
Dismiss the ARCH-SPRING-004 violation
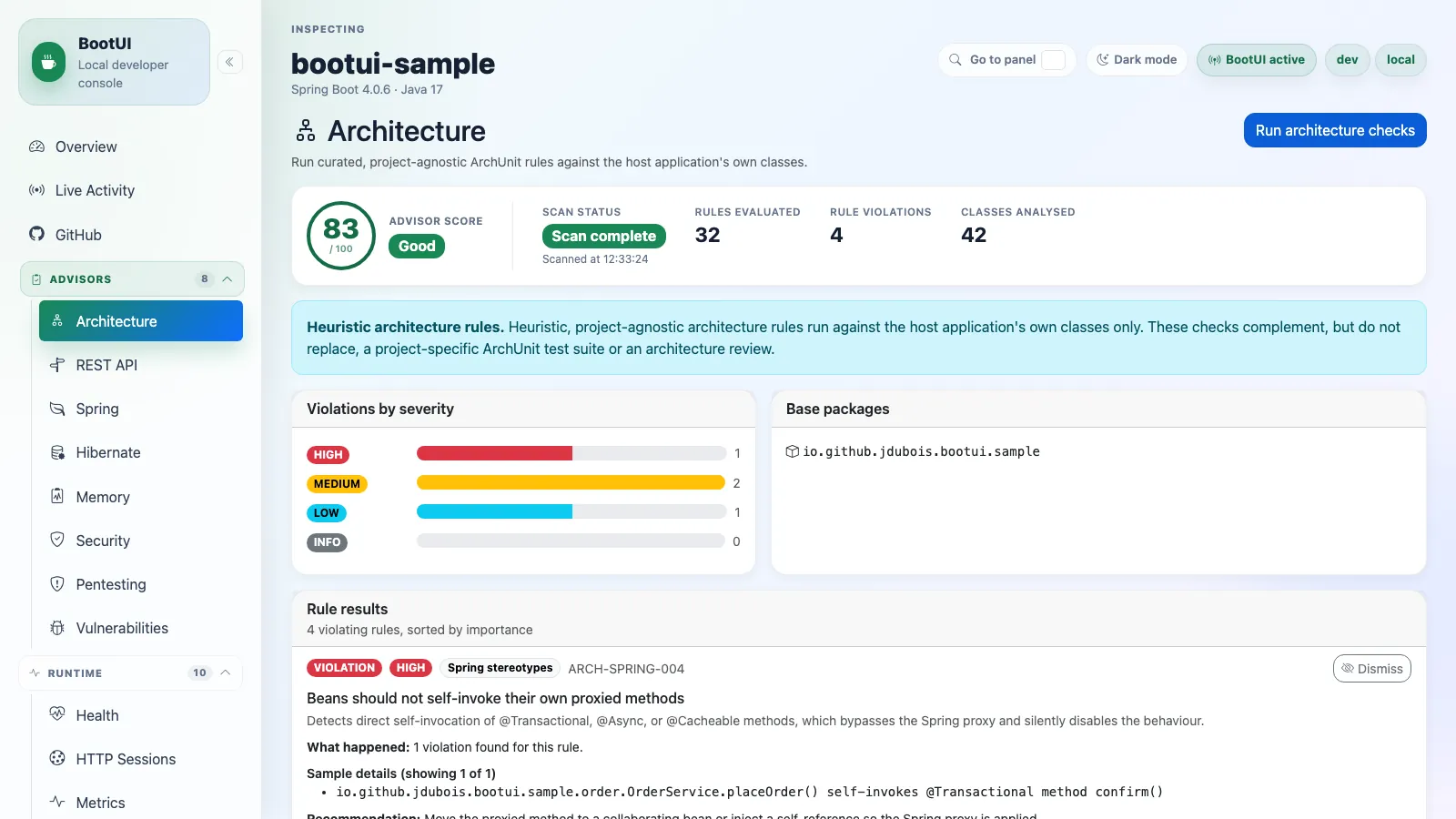(x=1372, y=669)
